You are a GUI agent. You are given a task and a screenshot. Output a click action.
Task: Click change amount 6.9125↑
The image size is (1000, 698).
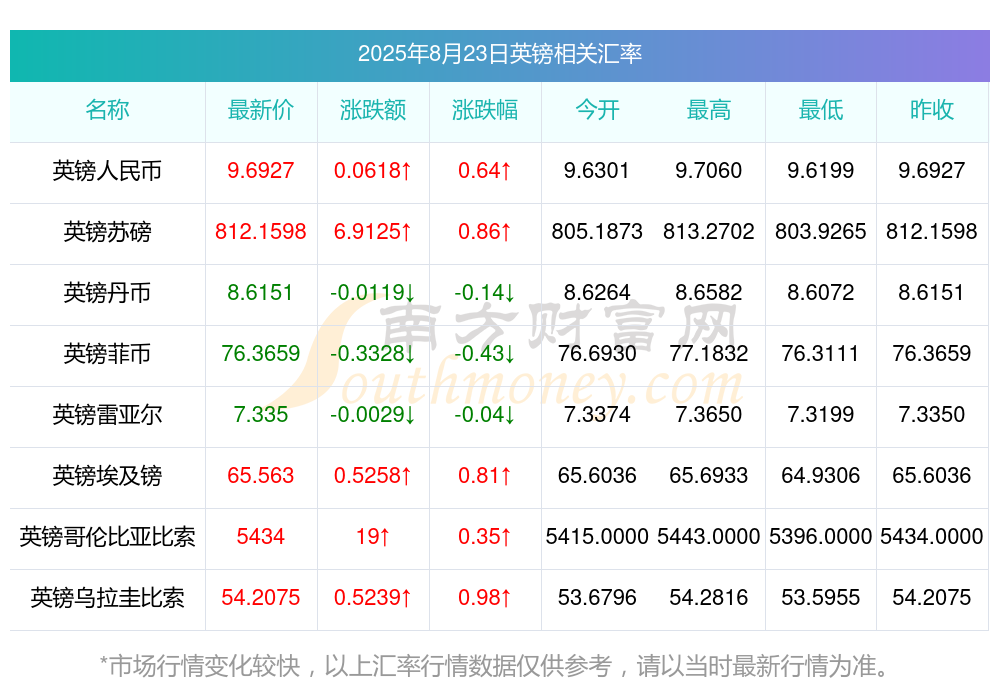372,232
